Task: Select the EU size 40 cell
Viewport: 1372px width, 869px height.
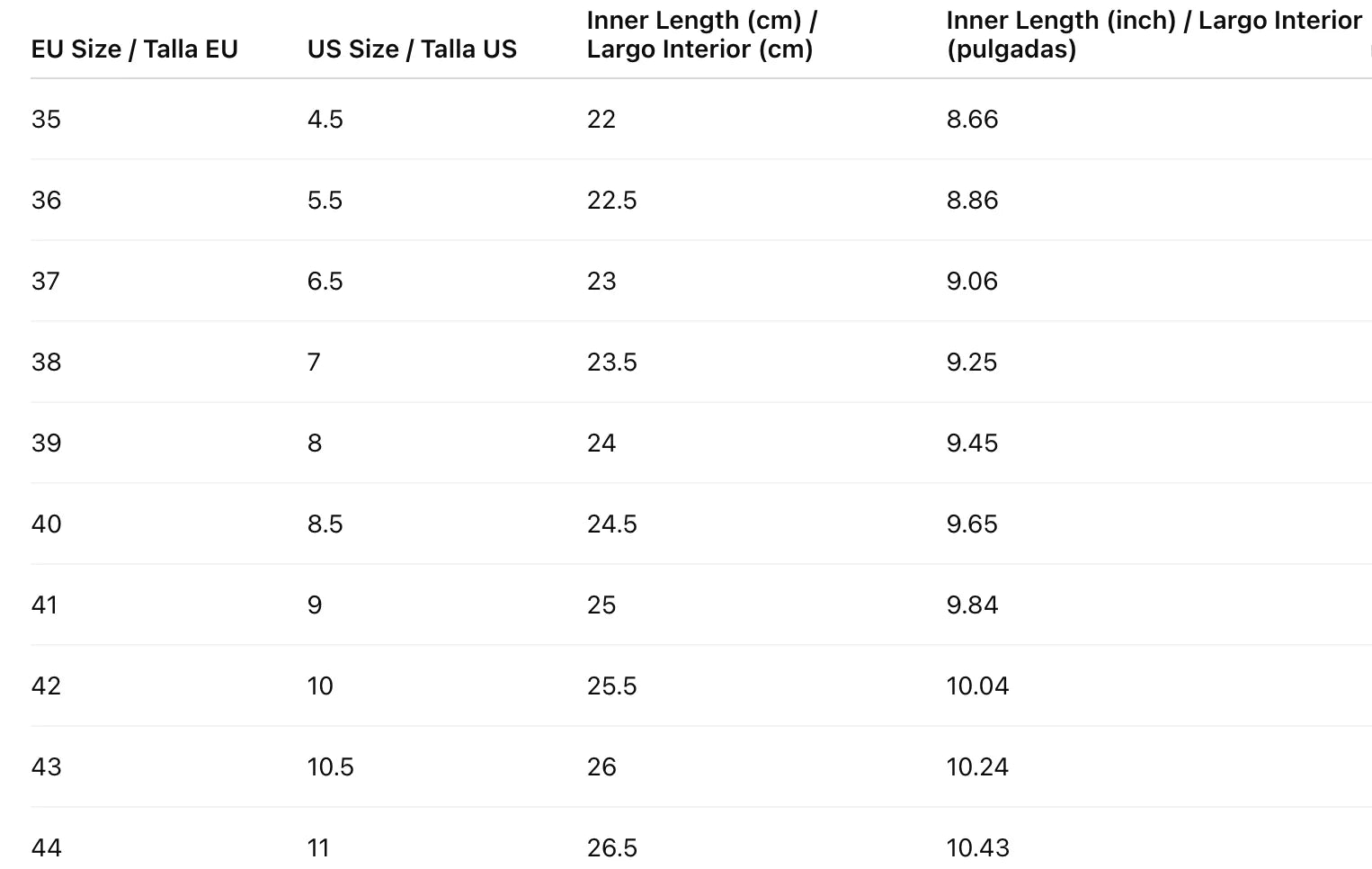Action: pyautogui.click(x=46, y=524)
